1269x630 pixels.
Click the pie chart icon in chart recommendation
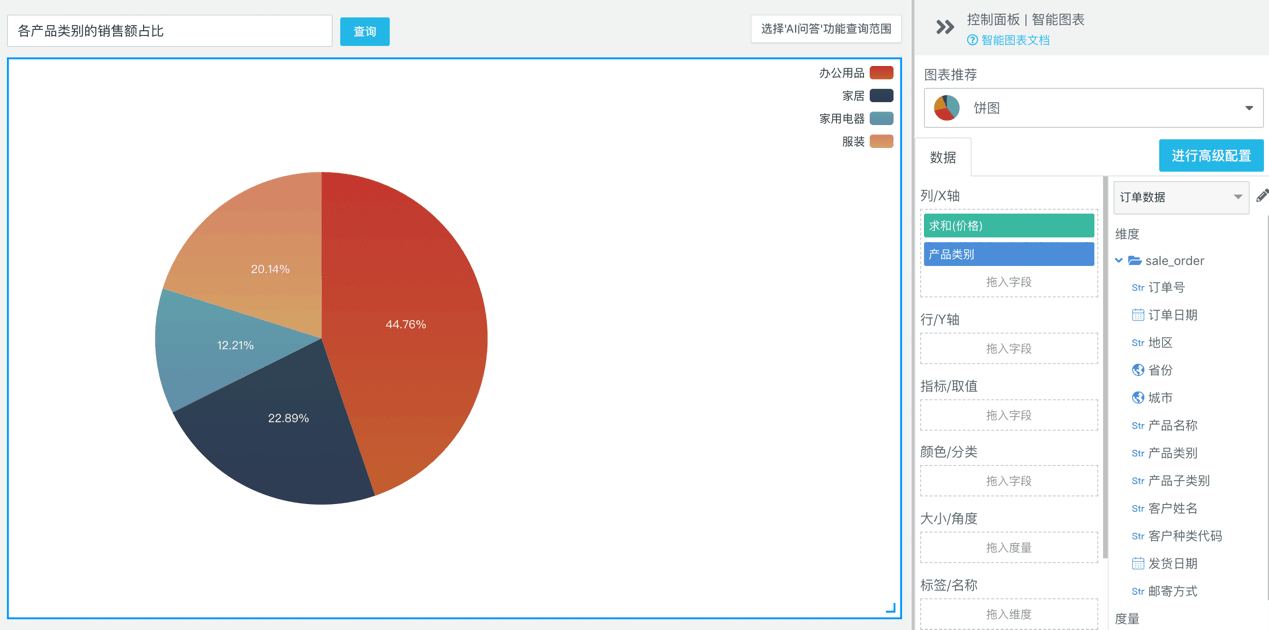[x=947, y=108]
